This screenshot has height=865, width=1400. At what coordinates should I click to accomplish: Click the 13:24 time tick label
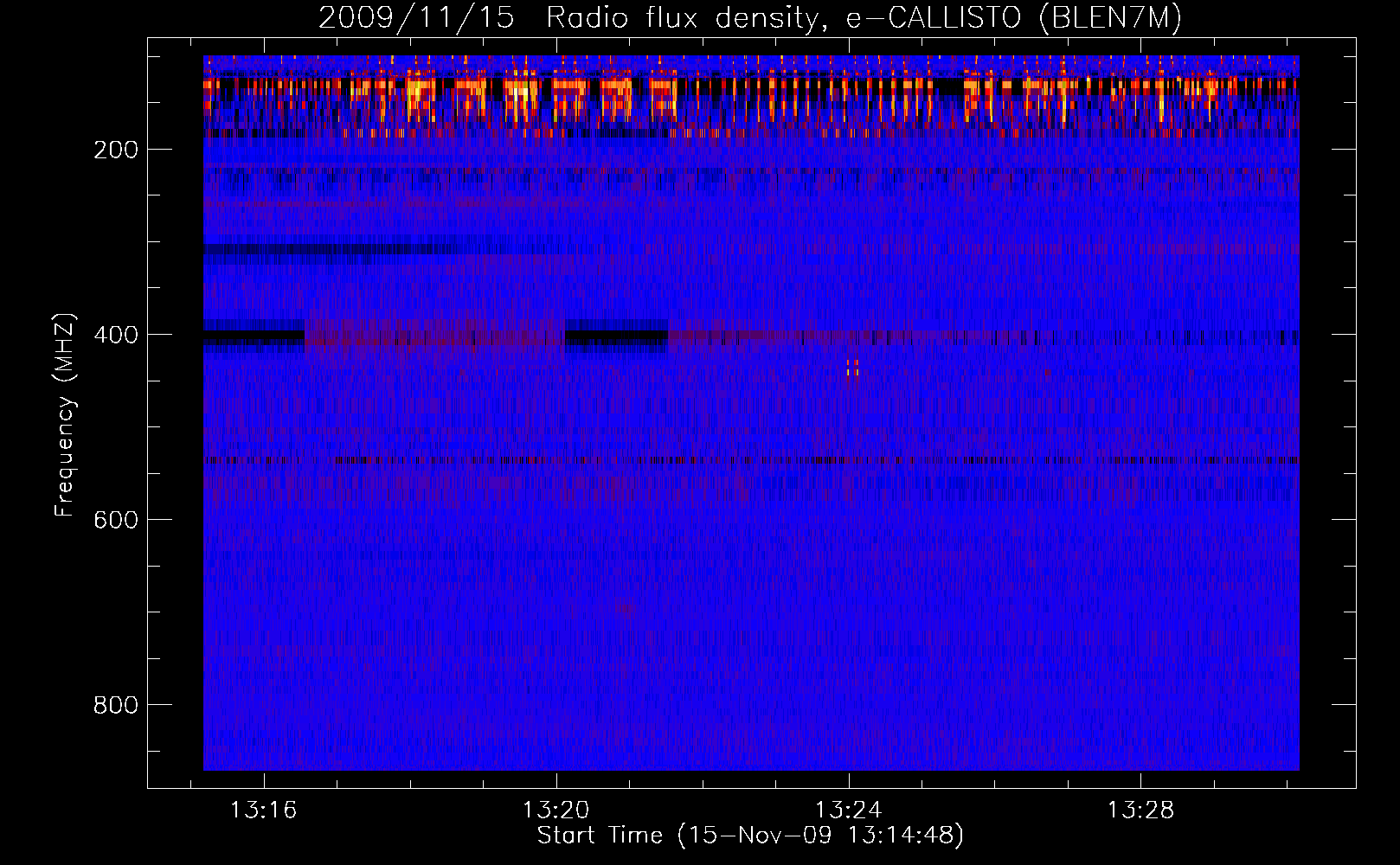coord(849,810)
